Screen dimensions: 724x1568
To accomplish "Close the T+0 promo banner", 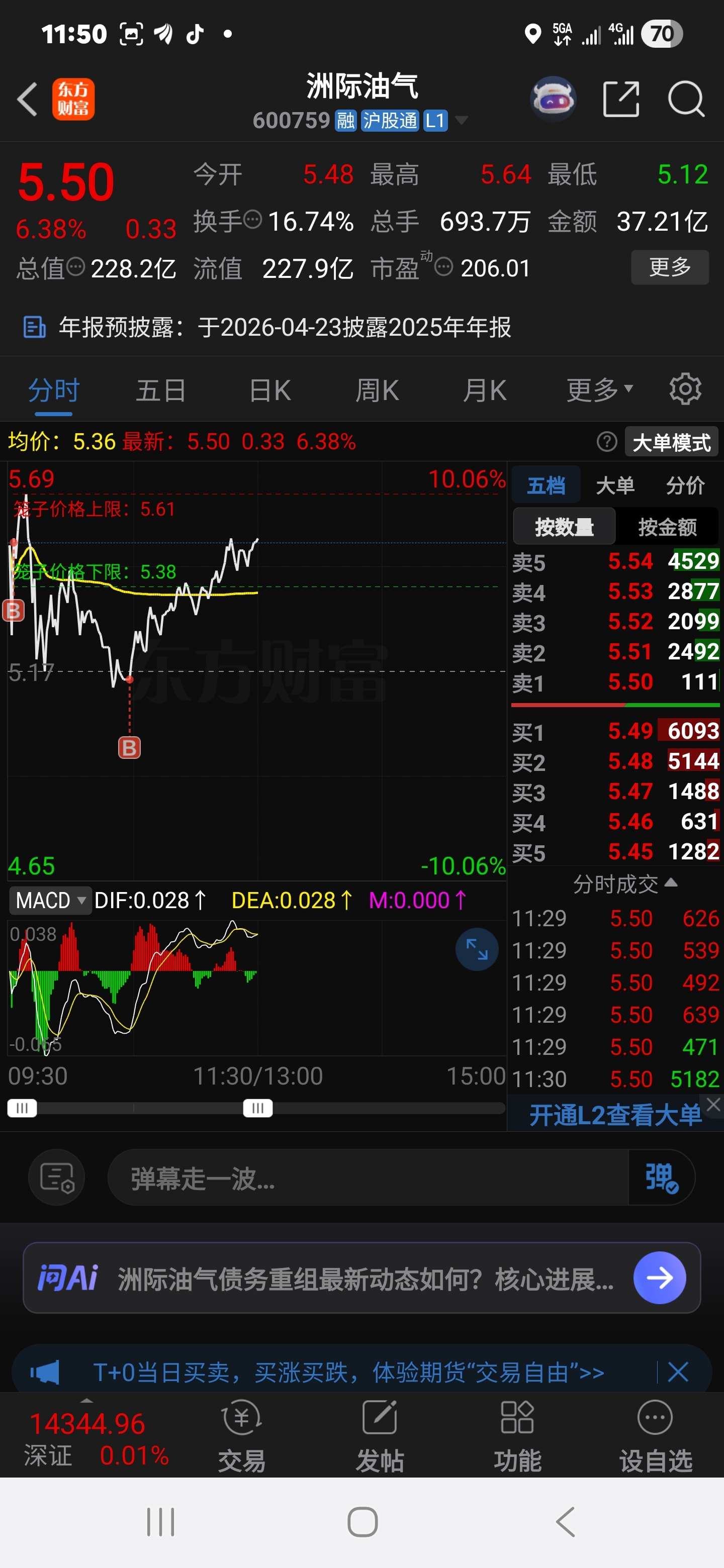I will 678,1372.
